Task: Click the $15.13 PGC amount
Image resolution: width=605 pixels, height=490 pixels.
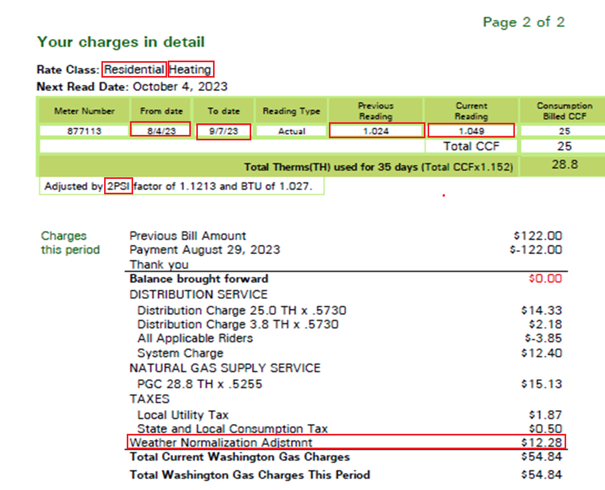Action: tap(542, 384)
